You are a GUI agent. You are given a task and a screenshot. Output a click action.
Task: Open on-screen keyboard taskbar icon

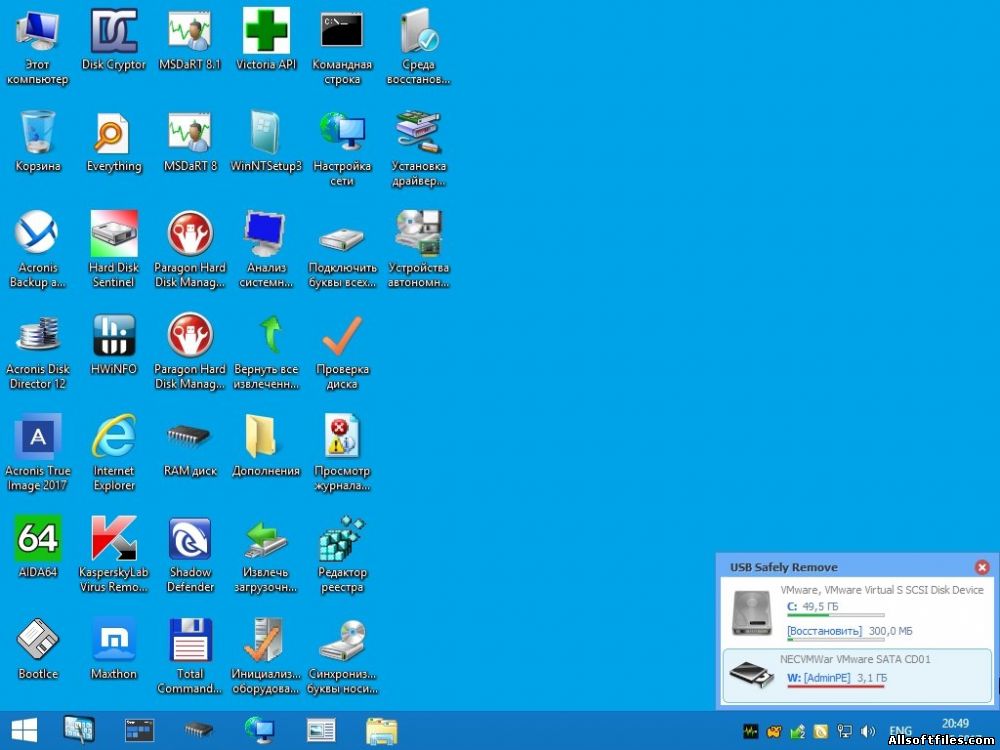tap(79, 729)
